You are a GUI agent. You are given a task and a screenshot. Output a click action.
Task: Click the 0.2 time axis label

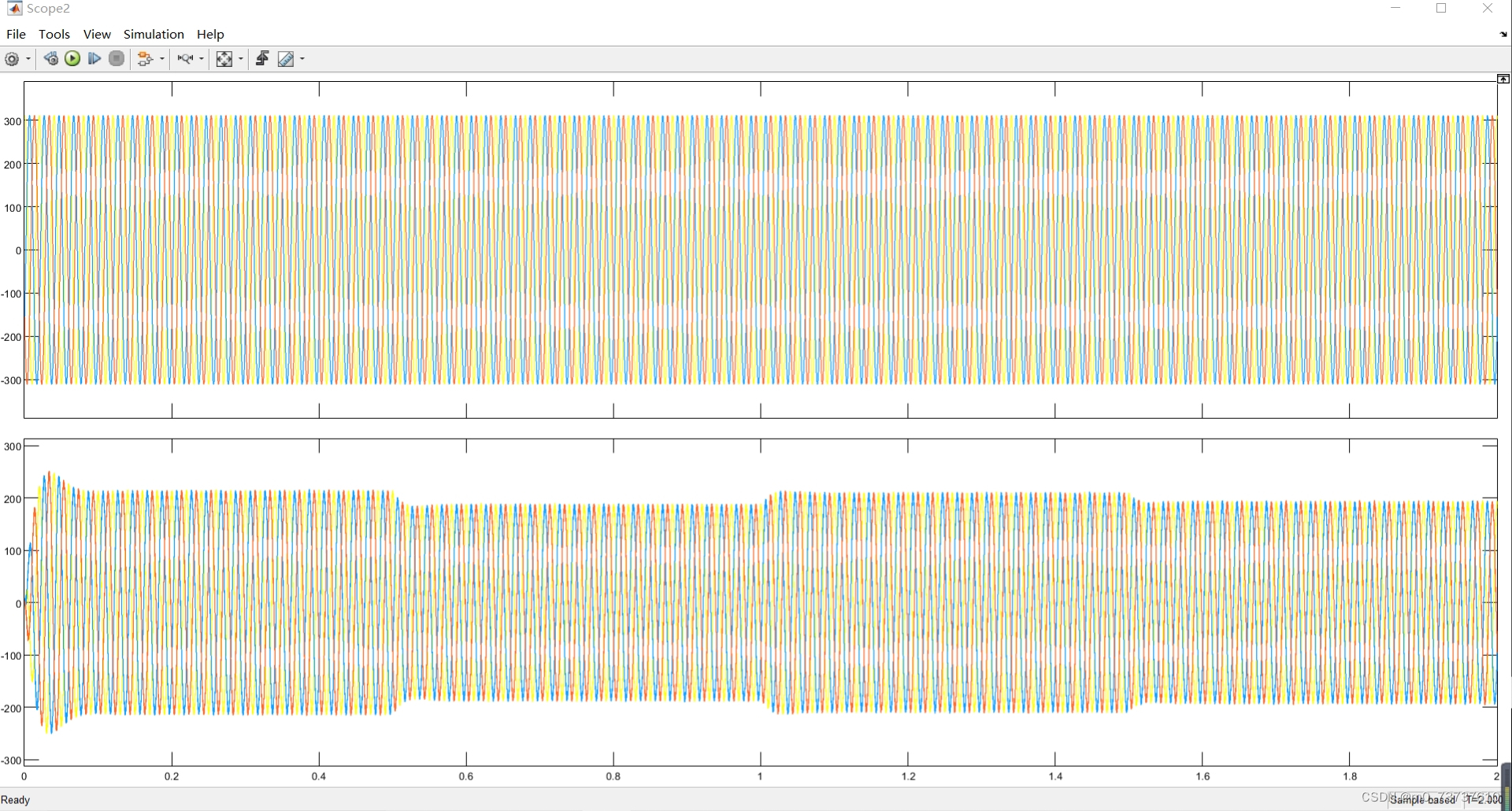(x=172, y=776)
